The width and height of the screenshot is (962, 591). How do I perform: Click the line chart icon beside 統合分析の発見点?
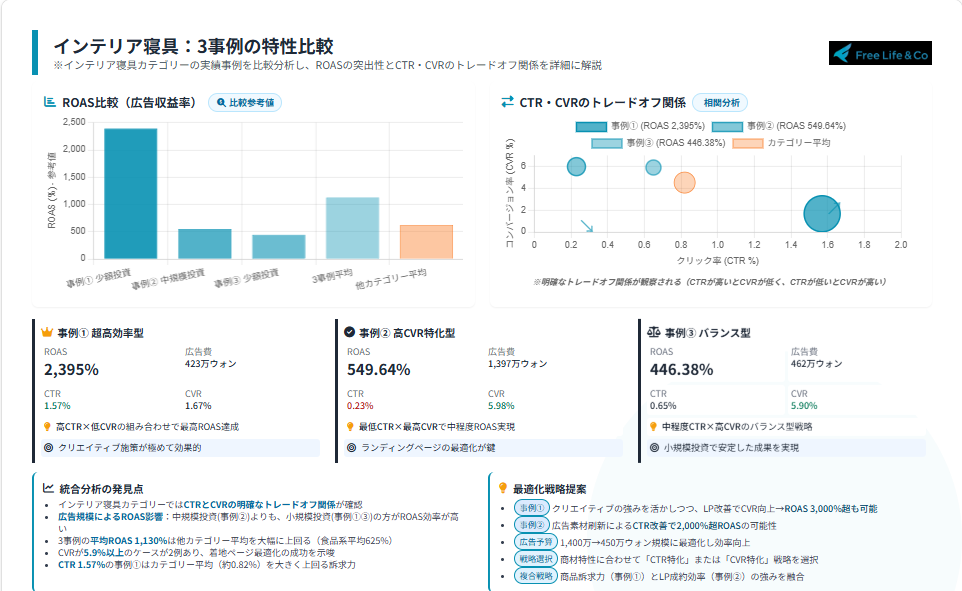(x=47, y=488)
